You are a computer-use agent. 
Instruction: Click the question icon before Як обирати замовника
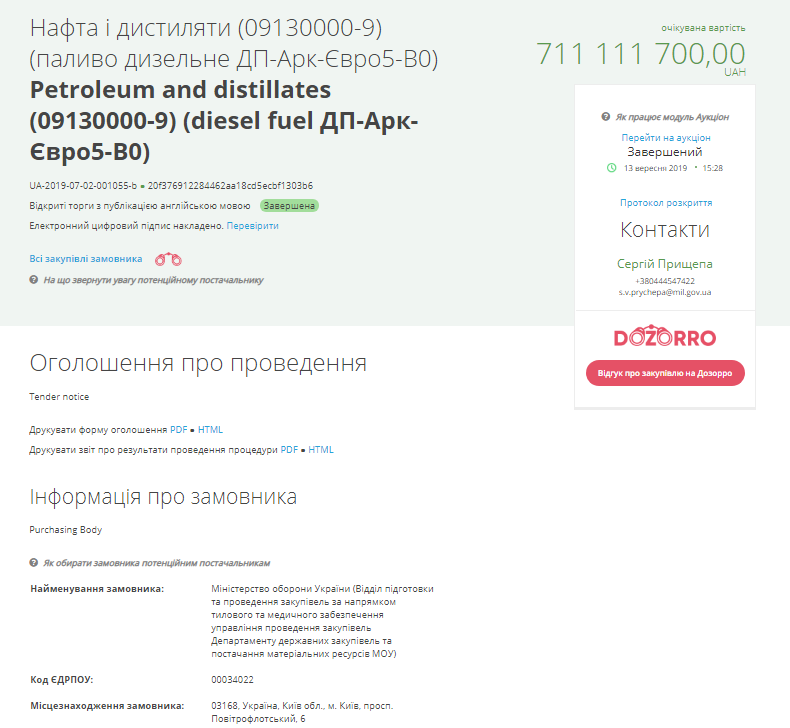pos(34,563)
